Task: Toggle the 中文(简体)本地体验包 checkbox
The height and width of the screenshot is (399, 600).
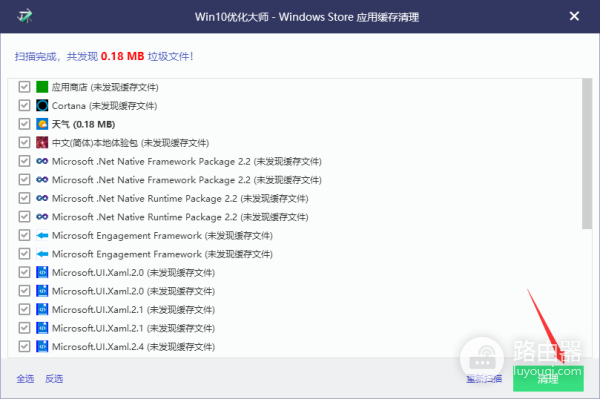Action: click(x=24, y=142)
